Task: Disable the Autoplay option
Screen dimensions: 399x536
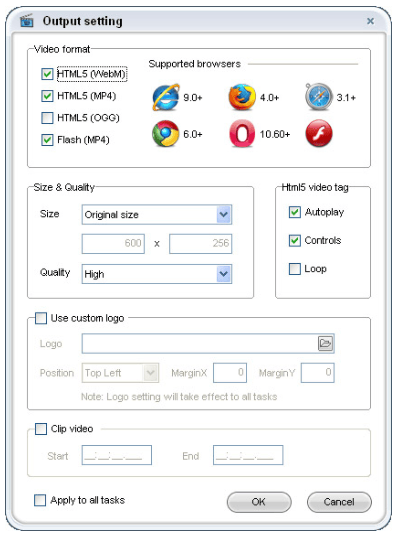Action: (295, 212)
